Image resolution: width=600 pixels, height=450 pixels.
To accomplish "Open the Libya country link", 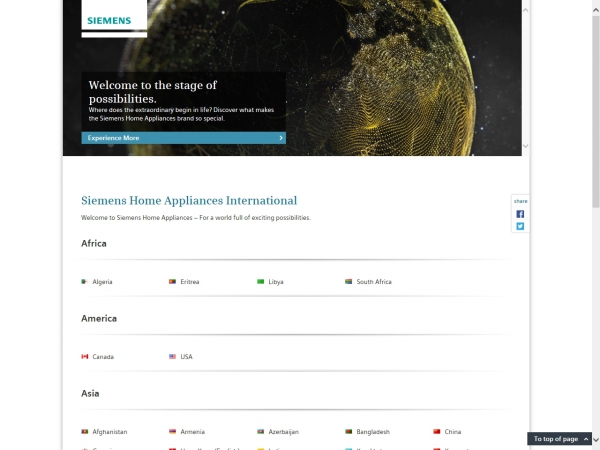I will (276, 282).
